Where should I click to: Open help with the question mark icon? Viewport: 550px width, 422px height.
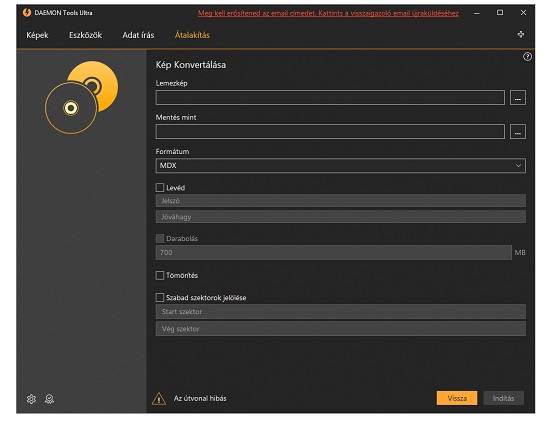[x=527, y=57]
